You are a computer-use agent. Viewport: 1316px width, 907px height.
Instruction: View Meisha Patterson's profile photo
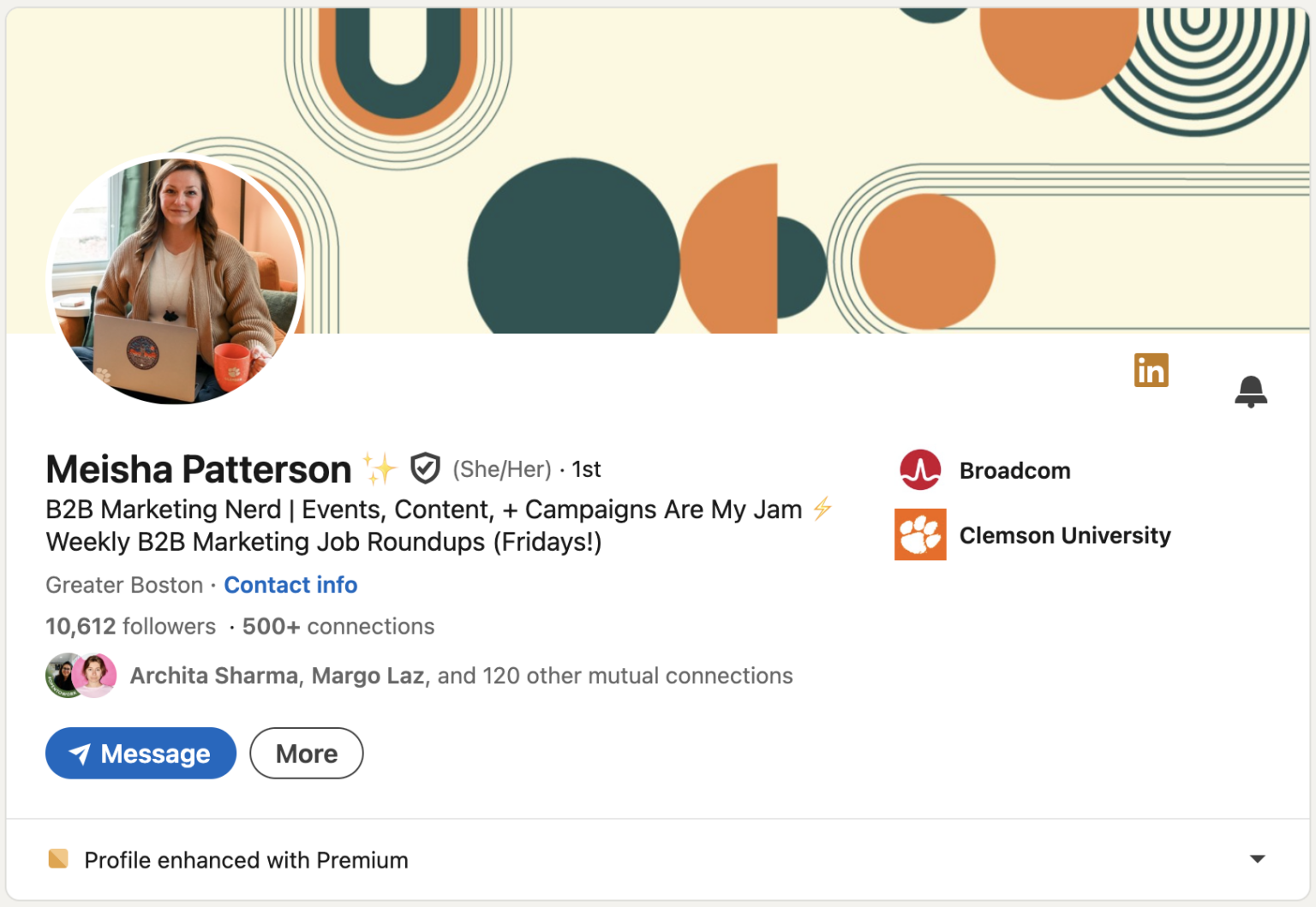coord(175,278)
